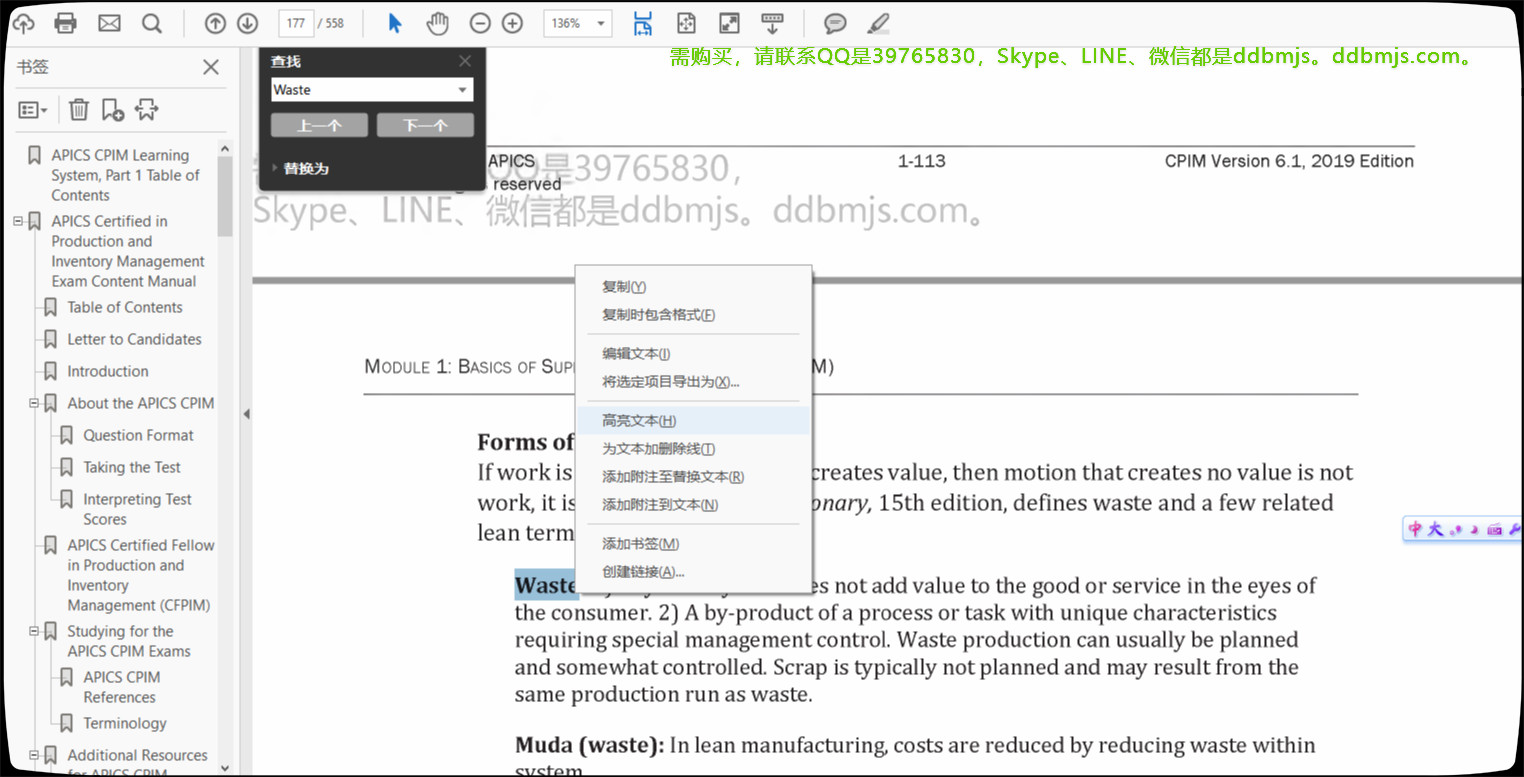Choose 添加附注至替换文本(R) menu entry
1524x777 pixels.
pos(695,477)
